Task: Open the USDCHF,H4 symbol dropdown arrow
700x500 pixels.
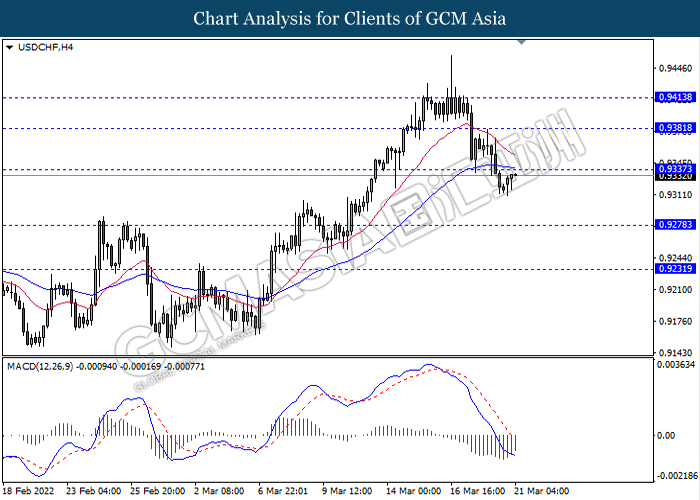Action: point(9,47)
